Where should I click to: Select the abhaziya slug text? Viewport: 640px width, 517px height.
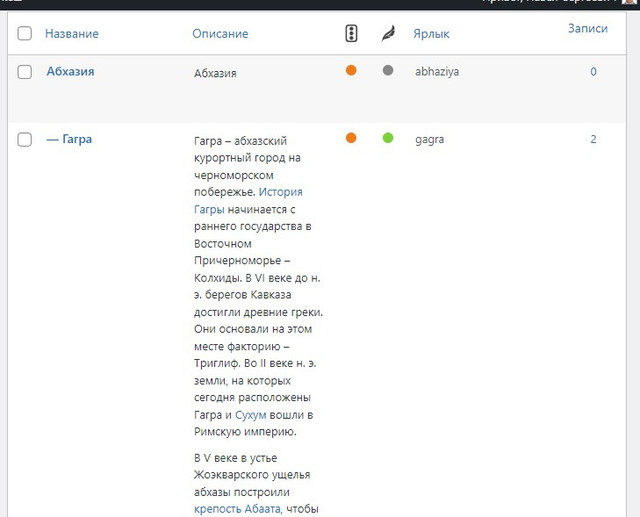[437, 72]
